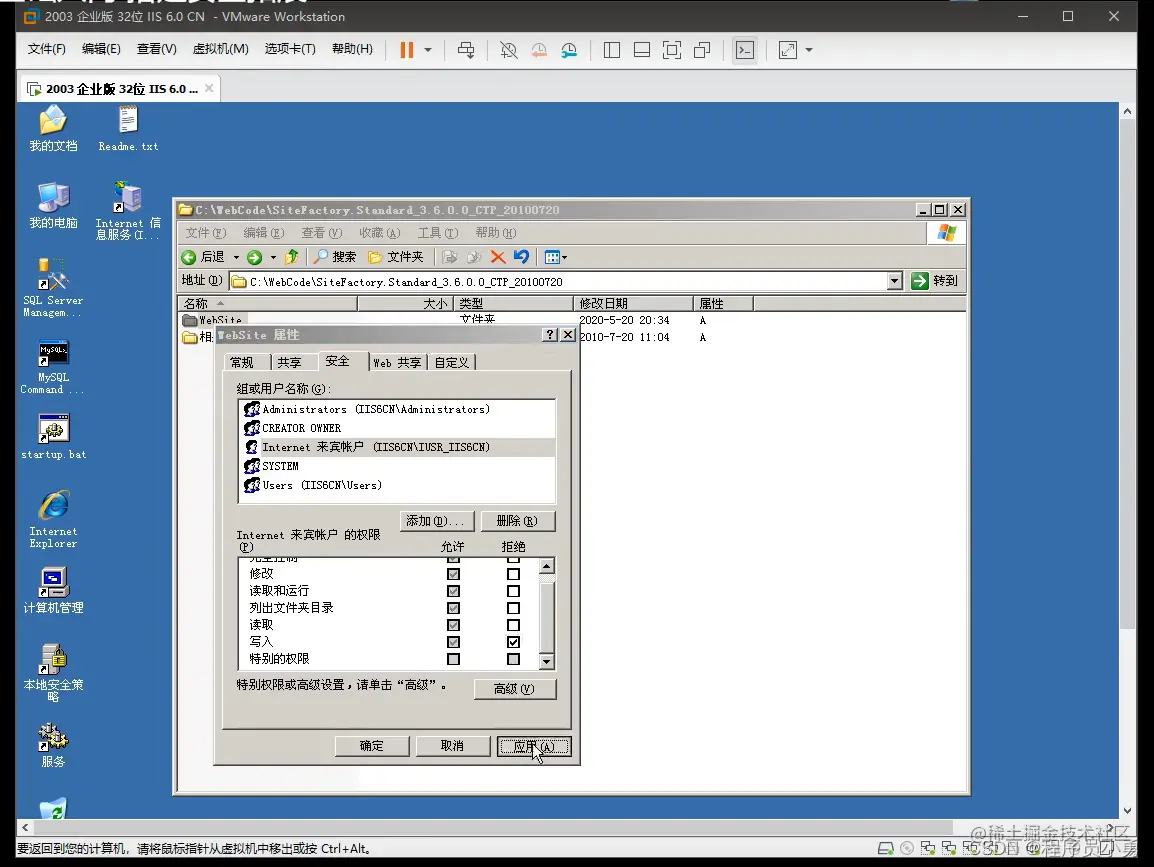
Task: Click the Move To icon in Explorer toolbar
Action: pos(450,257)
